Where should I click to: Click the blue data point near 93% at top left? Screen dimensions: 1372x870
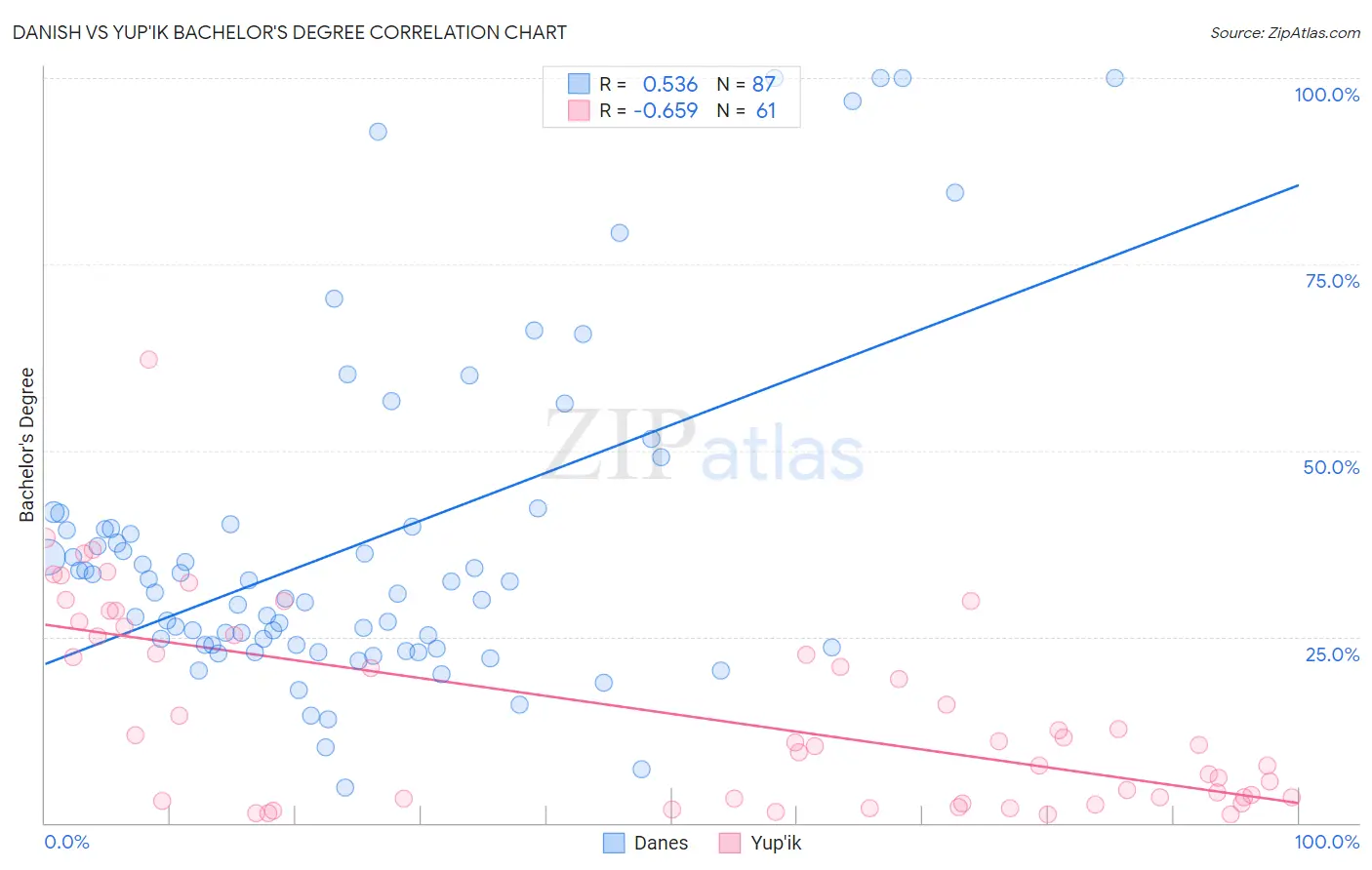378,132
